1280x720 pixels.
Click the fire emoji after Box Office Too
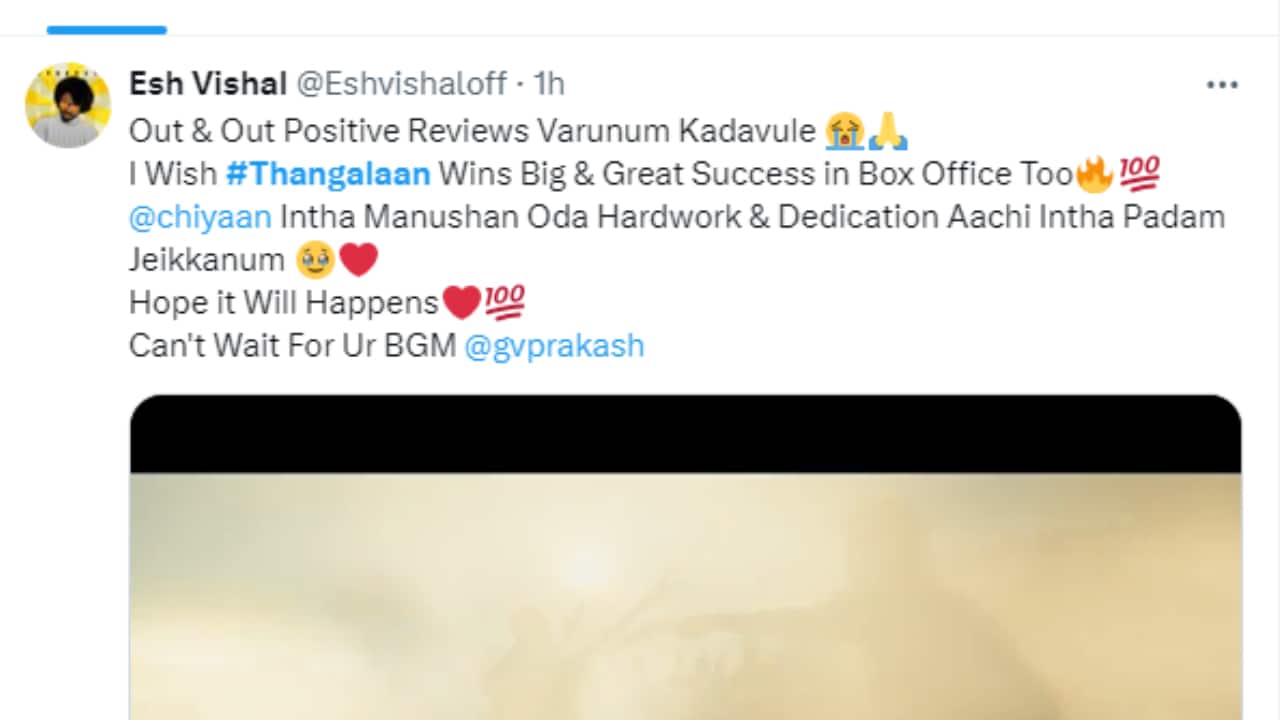click(1095, 174)
